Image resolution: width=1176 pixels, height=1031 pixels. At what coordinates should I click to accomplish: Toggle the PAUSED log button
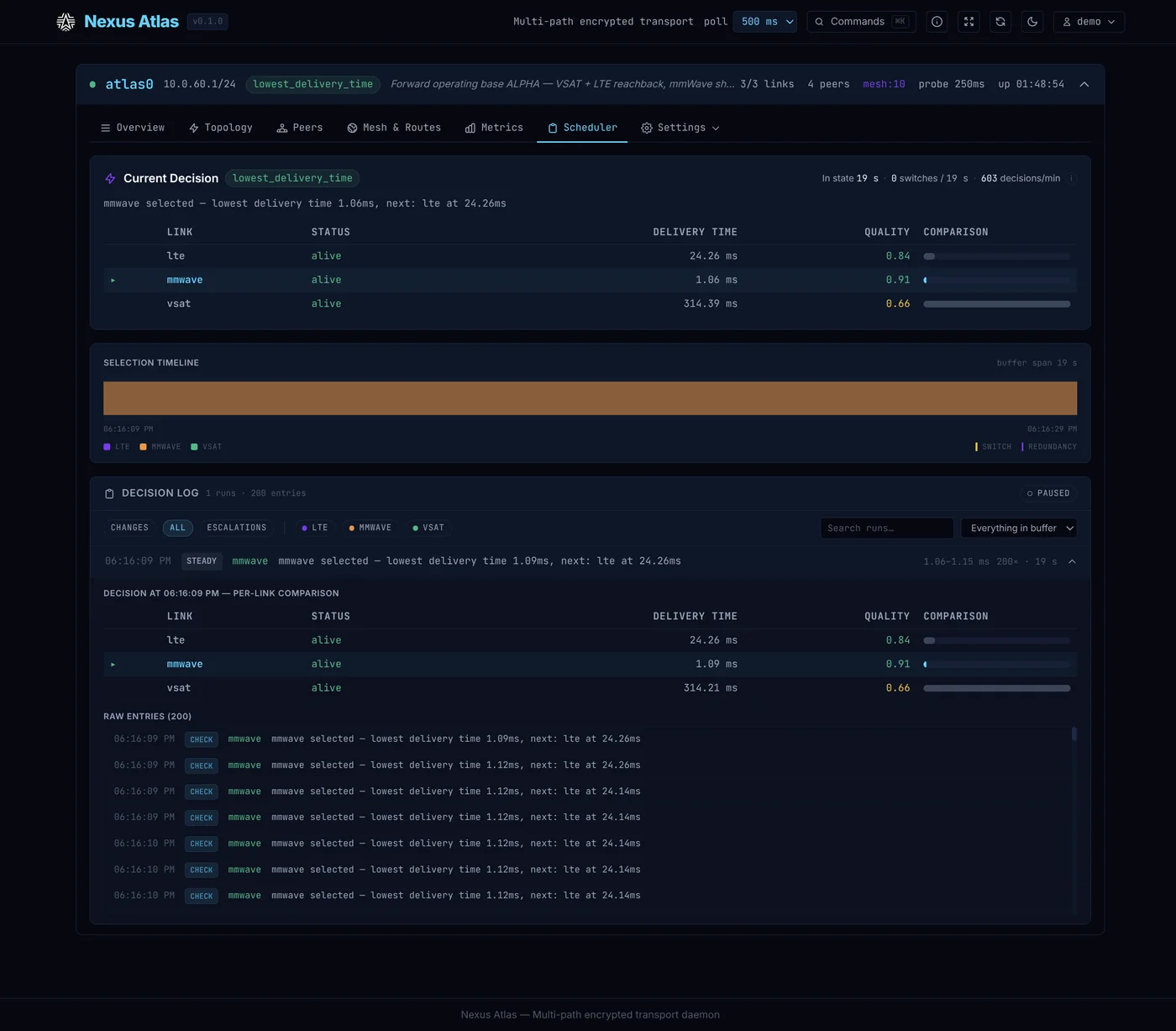(x=1048, y=493)
